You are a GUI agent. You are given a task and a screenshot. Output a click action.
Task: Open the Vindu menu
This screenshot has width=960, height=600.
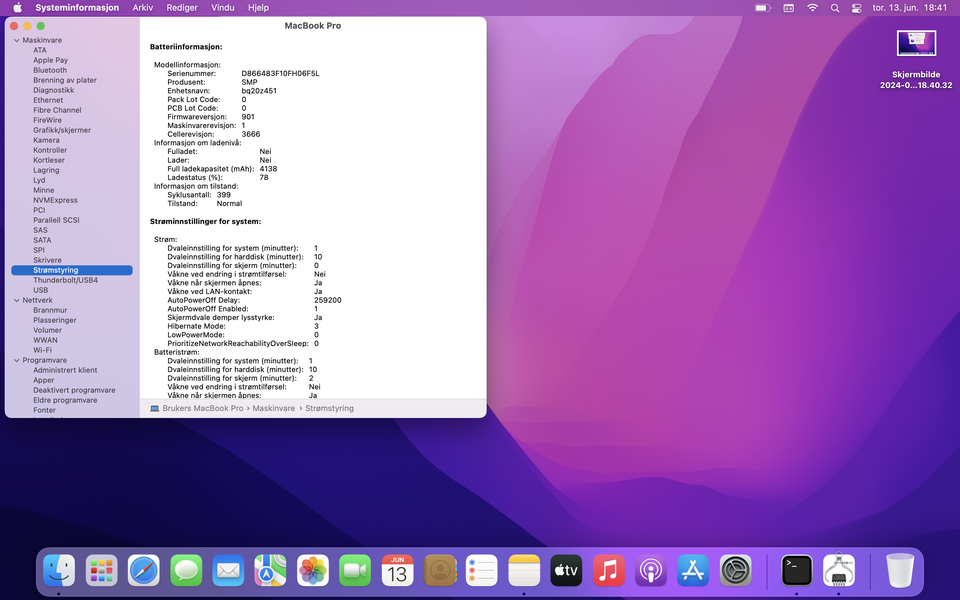pyautogui.click(x=223, y=8)
